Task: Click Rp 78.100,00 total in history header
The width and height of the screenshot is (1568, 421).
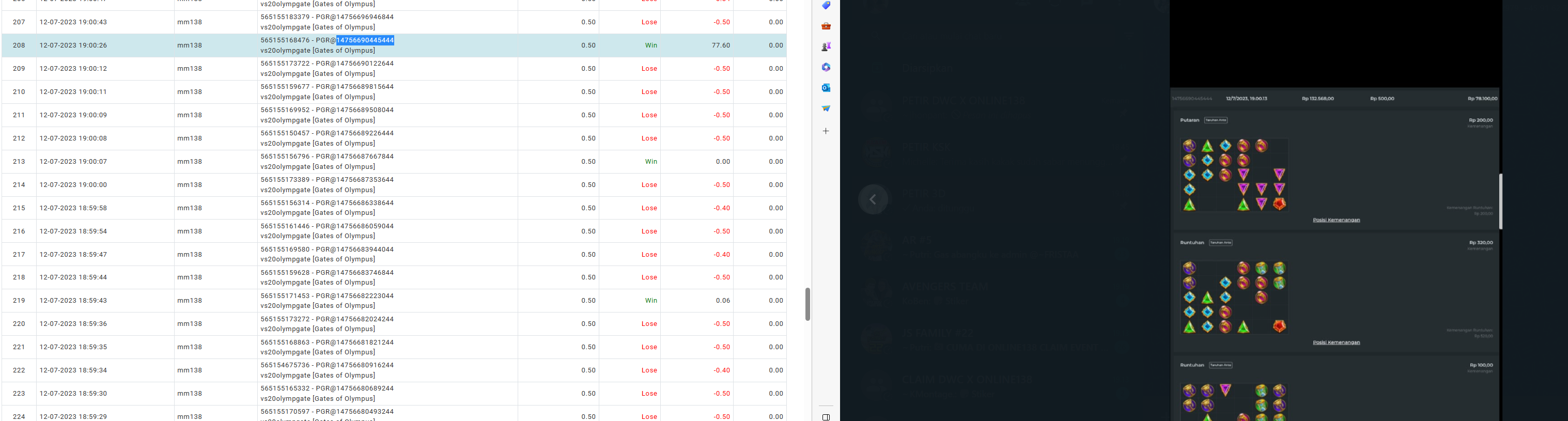Action: pyautogui.click(x=1482, y=99)
